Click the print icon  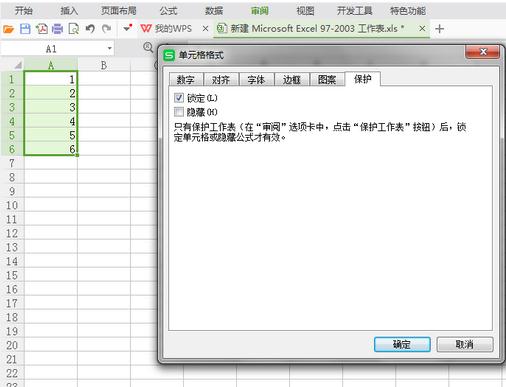click(57, 29)
